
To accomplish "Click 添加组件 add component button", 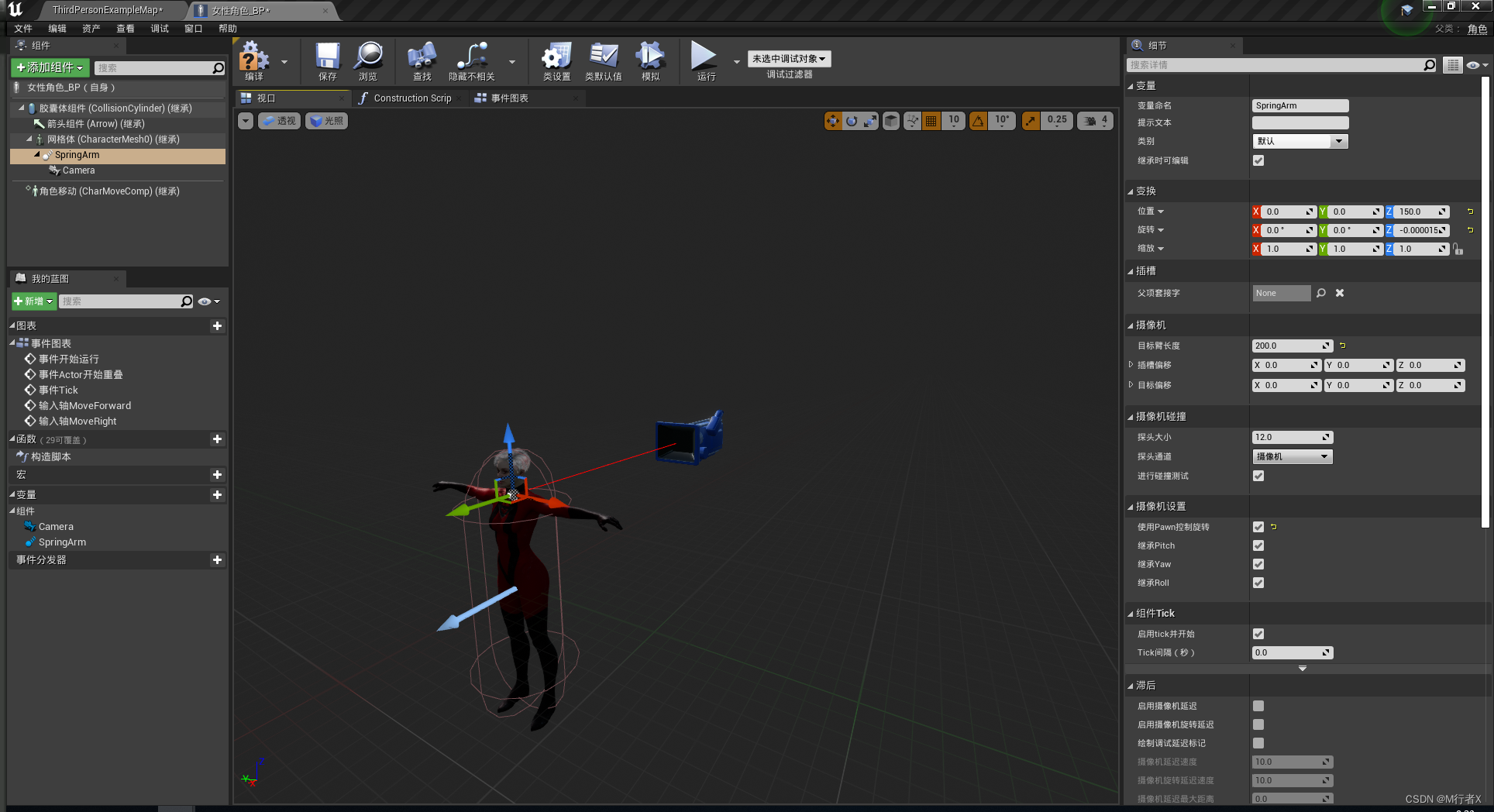I will (x=50, y=68).
